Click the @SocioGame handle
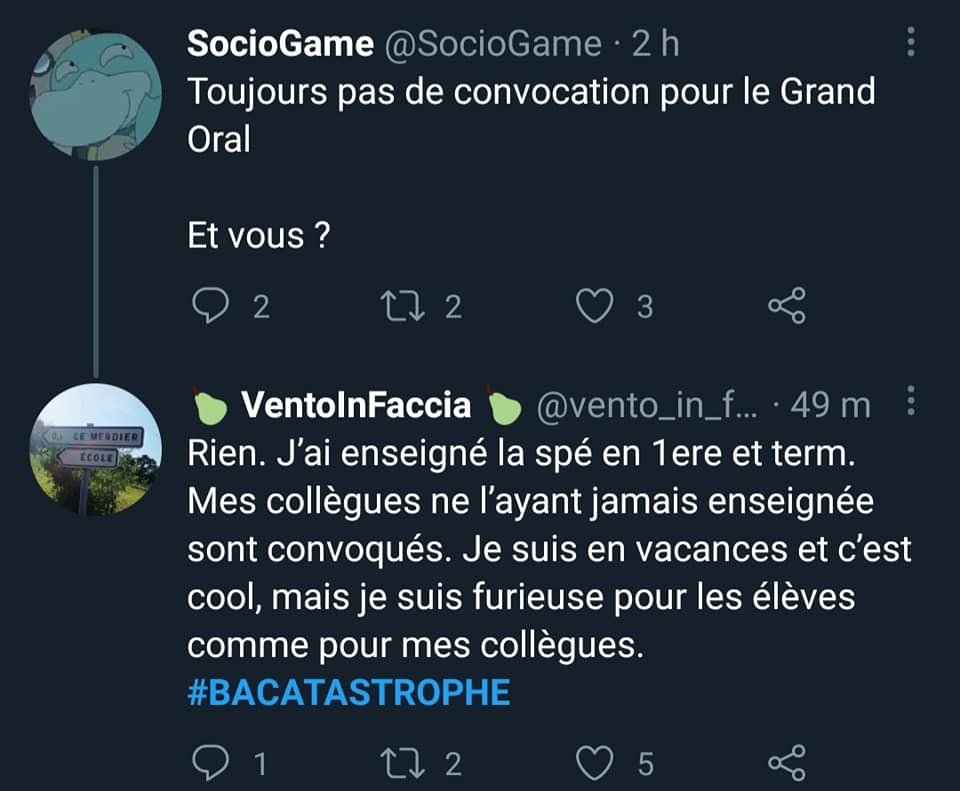This screenshot has height=791, width=960. pyautogui.click(x=489, y=44)
